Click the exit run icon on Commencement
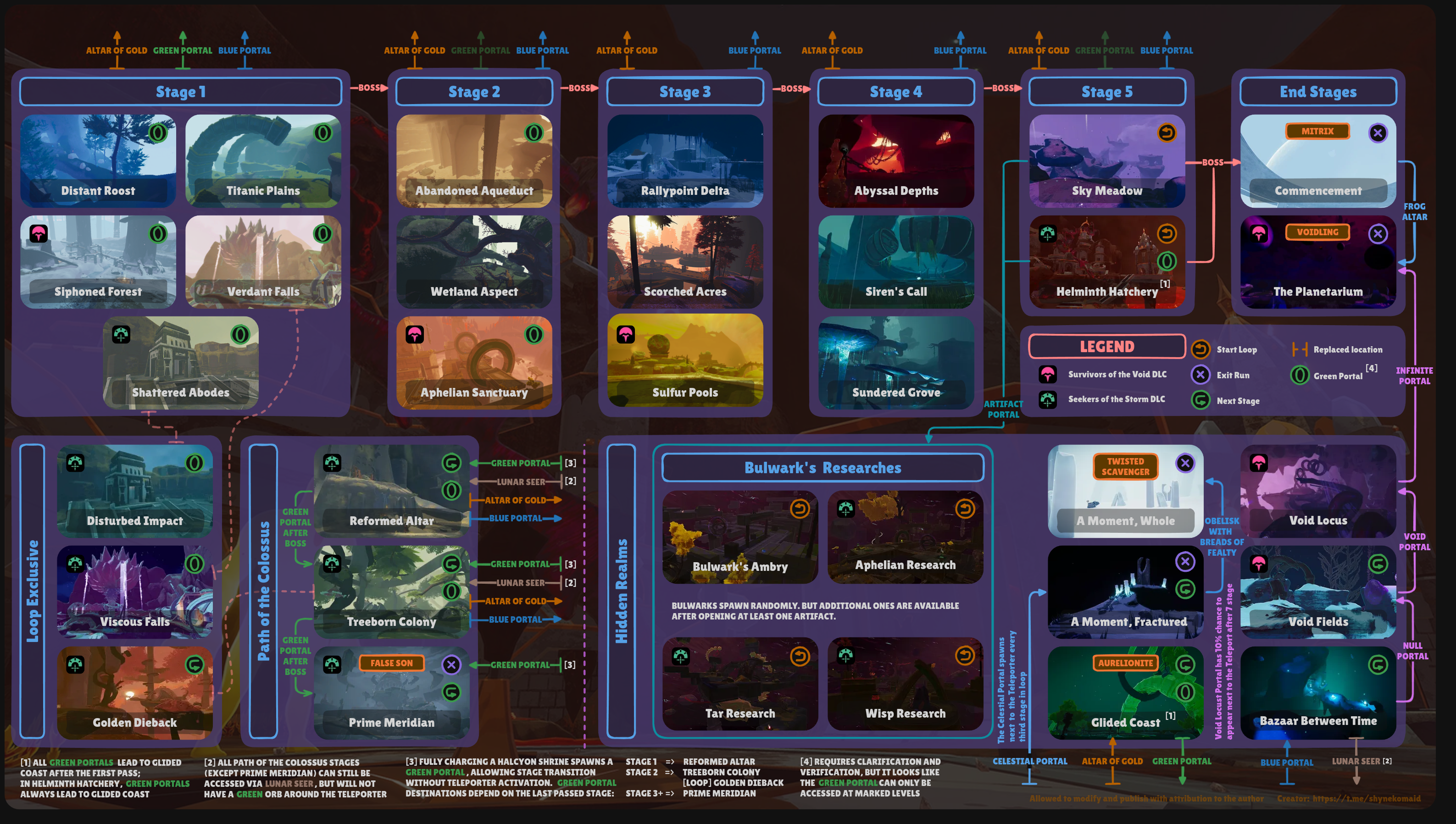Viewport: 1456px width, 824px height. click(x=1378, y=133)
